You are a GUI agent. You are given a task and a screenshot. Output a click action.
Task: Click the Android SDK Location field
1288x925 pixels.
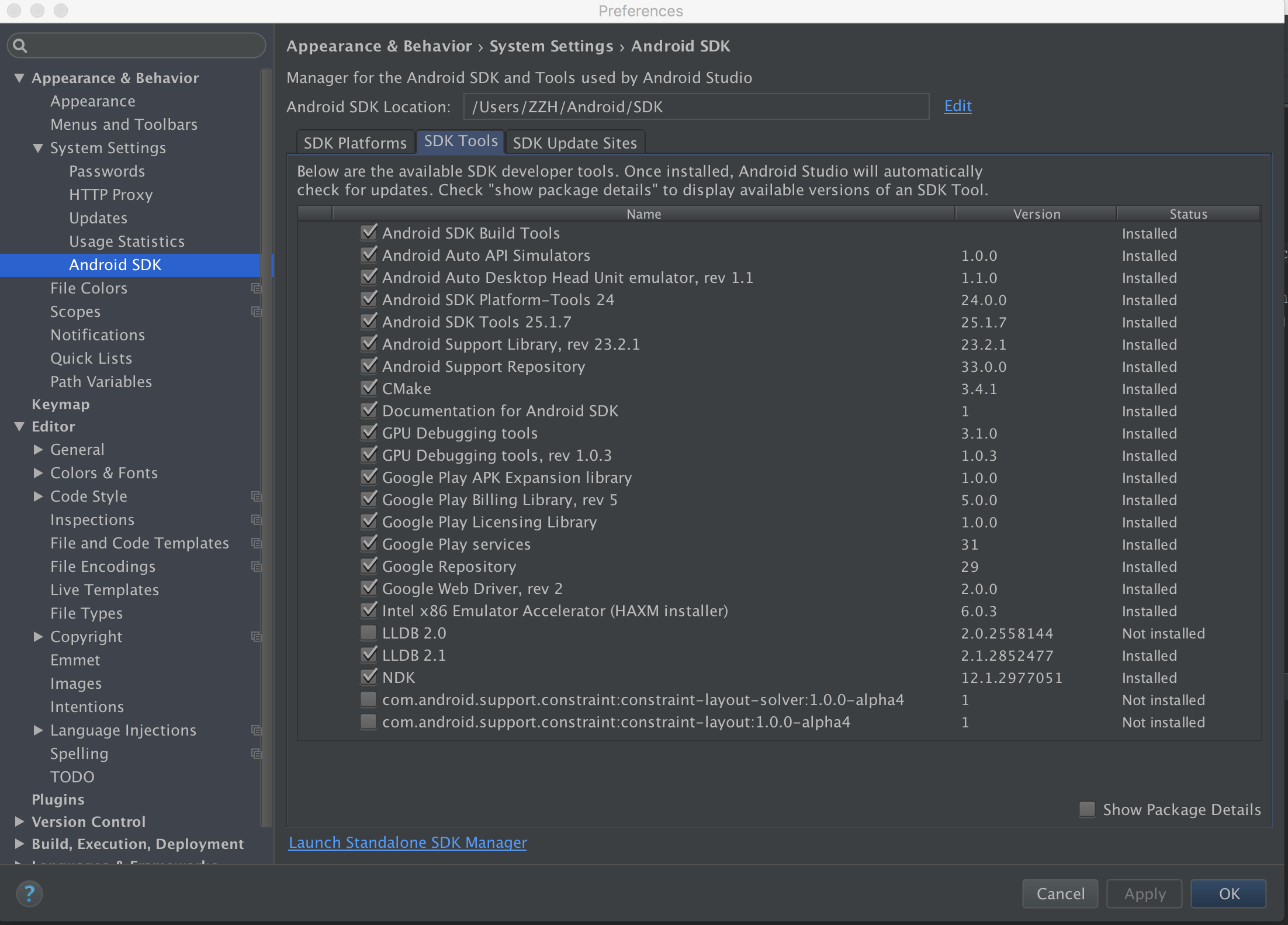[x=695, y=107]
